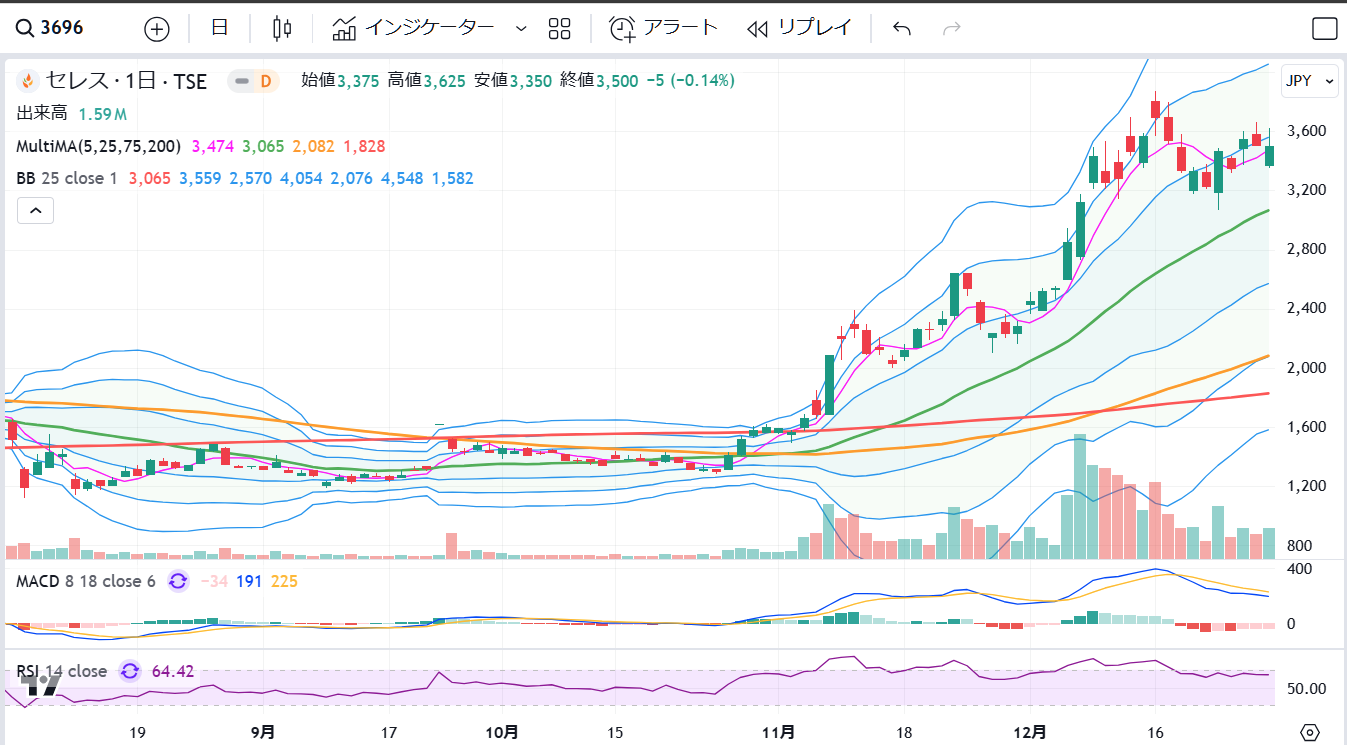1347x745 pixels.
Task: Open the candlestick chart style selector
Action: tap(282, 28)
